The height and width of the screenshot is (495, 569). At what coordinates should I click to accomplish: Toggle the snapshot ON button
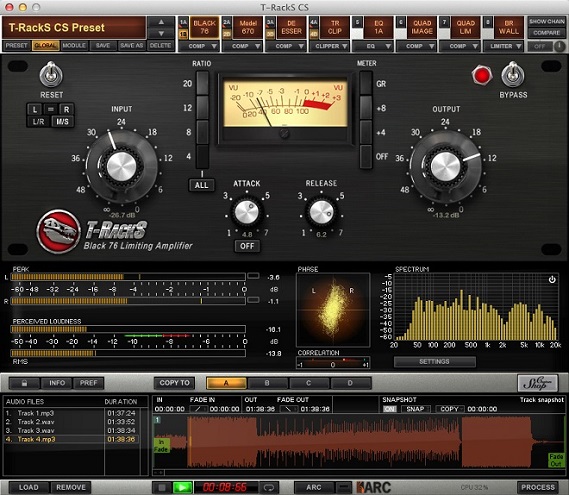coord(389,409)
